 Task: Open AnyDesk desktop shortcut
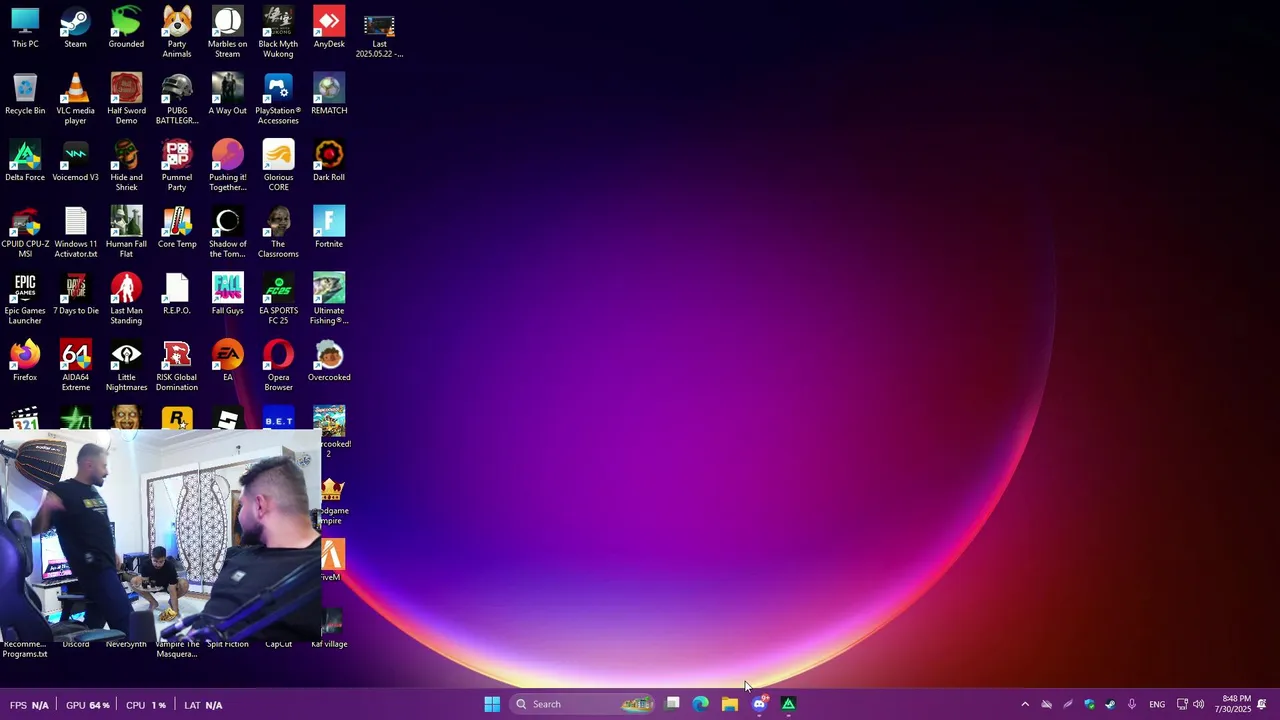(x=329, y=28)
